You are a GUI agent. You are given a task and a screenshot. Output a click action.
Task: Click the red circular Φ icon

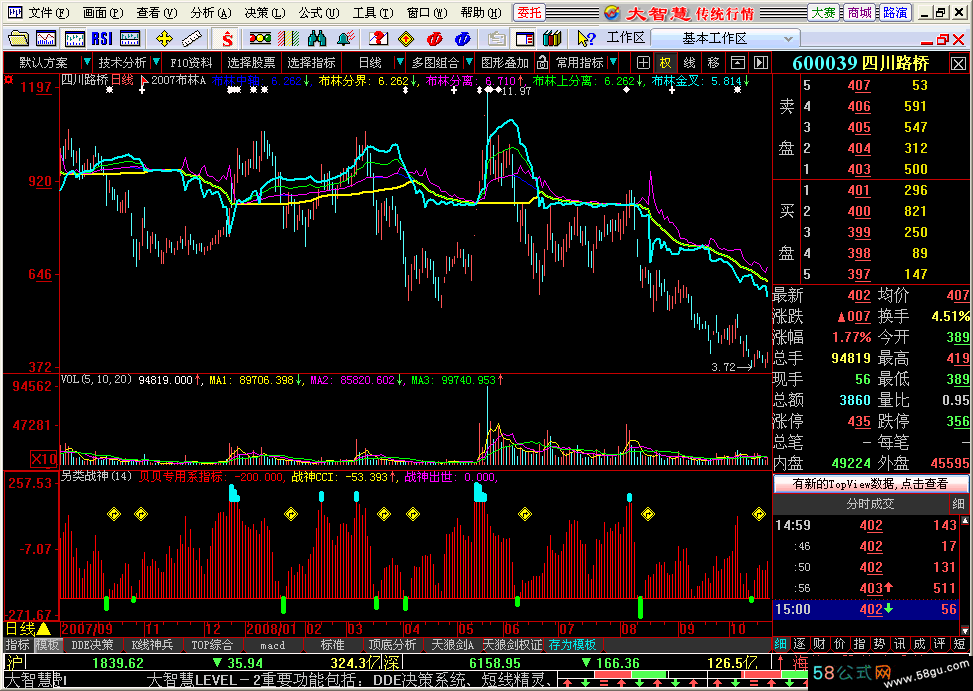point(434,39)
